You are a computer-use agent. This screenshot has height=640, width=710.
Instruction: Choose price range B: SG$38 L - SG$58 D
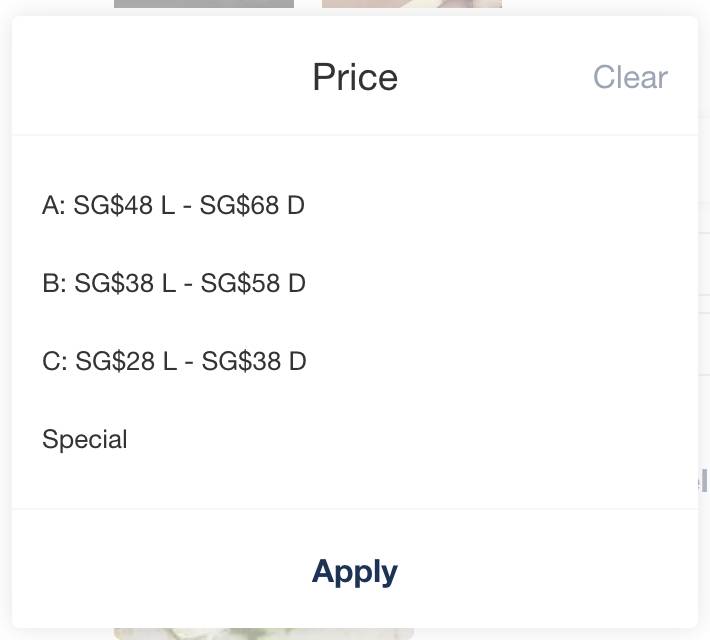click(173, 284)
